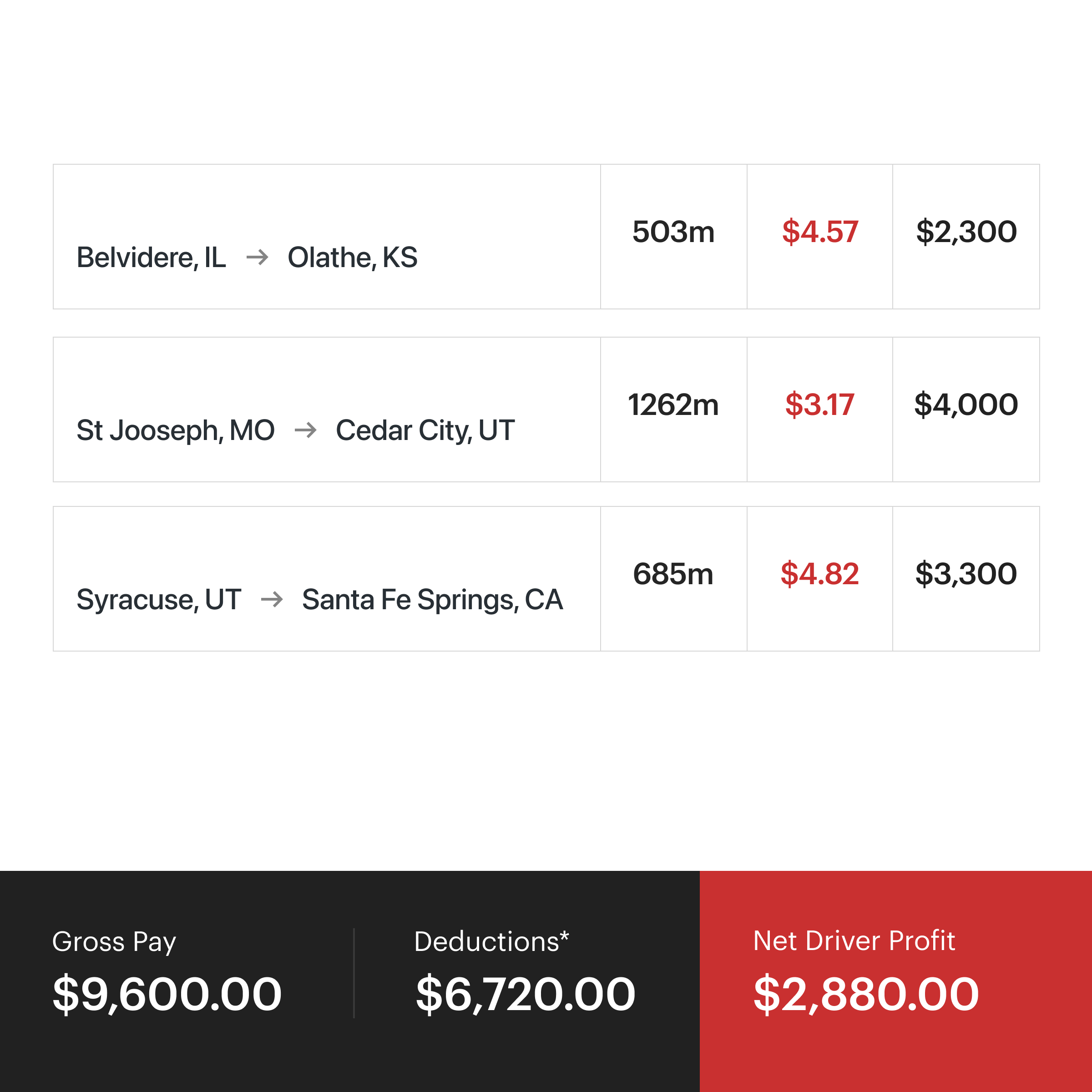Click the arrow between Belvidere and Olathe
1092x1092 pixels.
(257, 258)
